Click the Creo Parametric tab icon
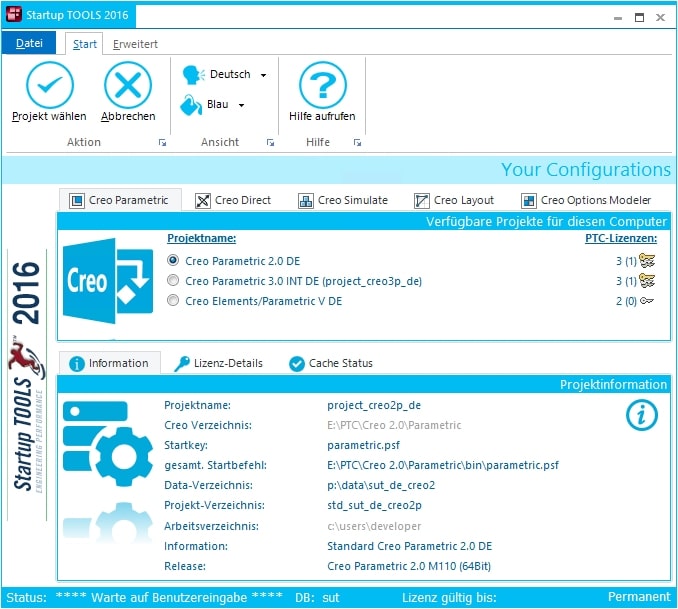Image resolution: width=678 pixels, height=609 pixels. point(77,201)
